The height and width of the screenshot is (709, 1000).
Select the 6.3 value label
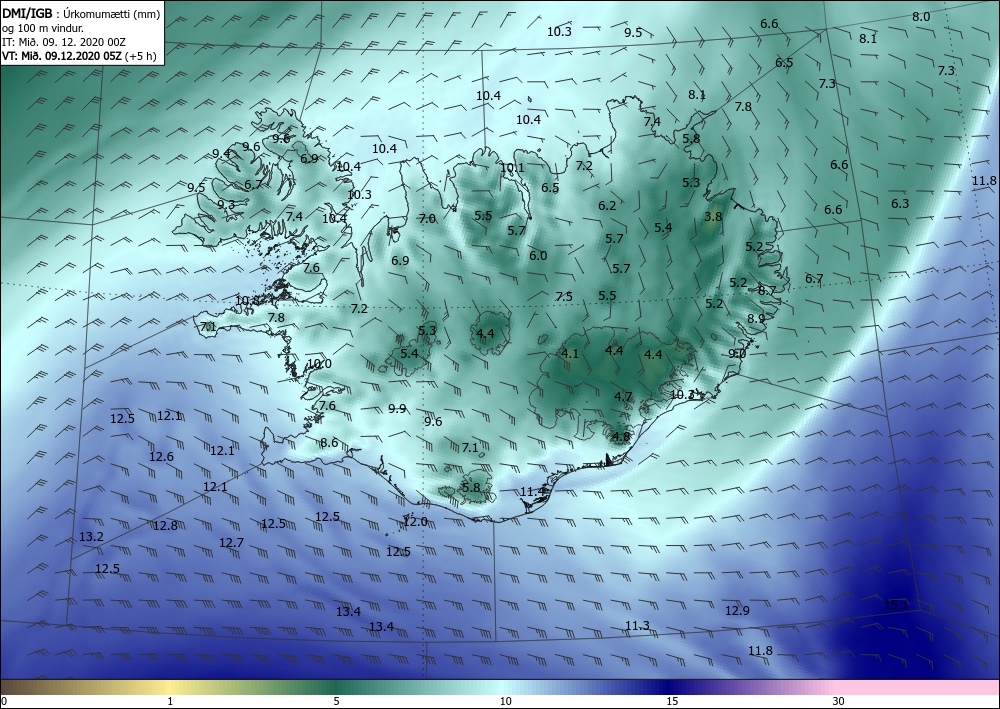(x=900, y=204)
